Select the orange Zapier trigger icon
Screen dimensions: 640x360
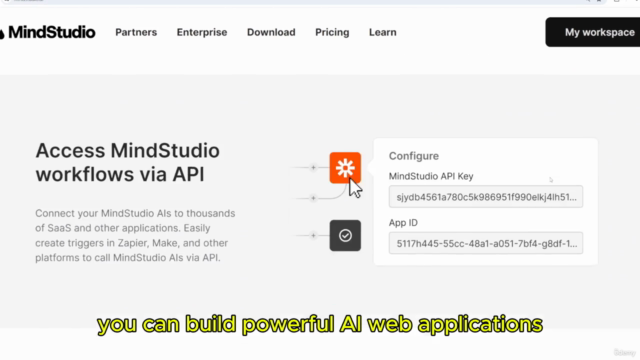(345, 168)
